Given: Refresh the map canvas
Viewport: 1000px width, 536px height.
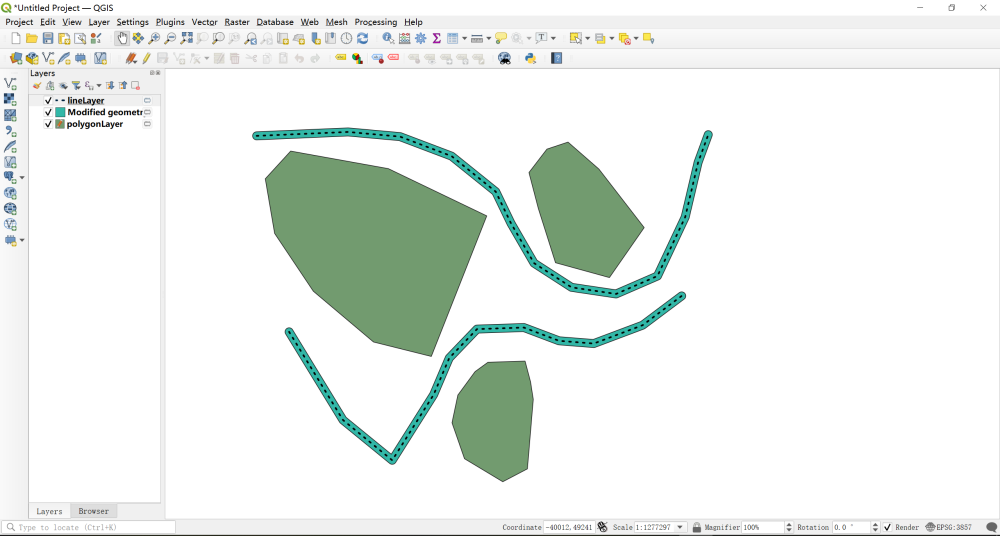Looking at the screenshot, I should pos(362,38).
